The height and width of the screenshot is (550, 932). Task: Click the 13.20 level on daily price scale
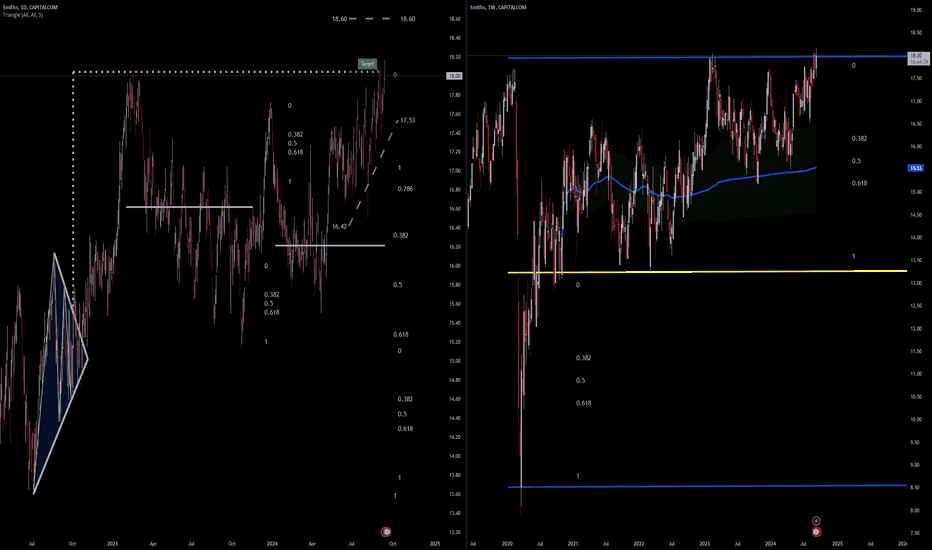click(x=455, y=532)
